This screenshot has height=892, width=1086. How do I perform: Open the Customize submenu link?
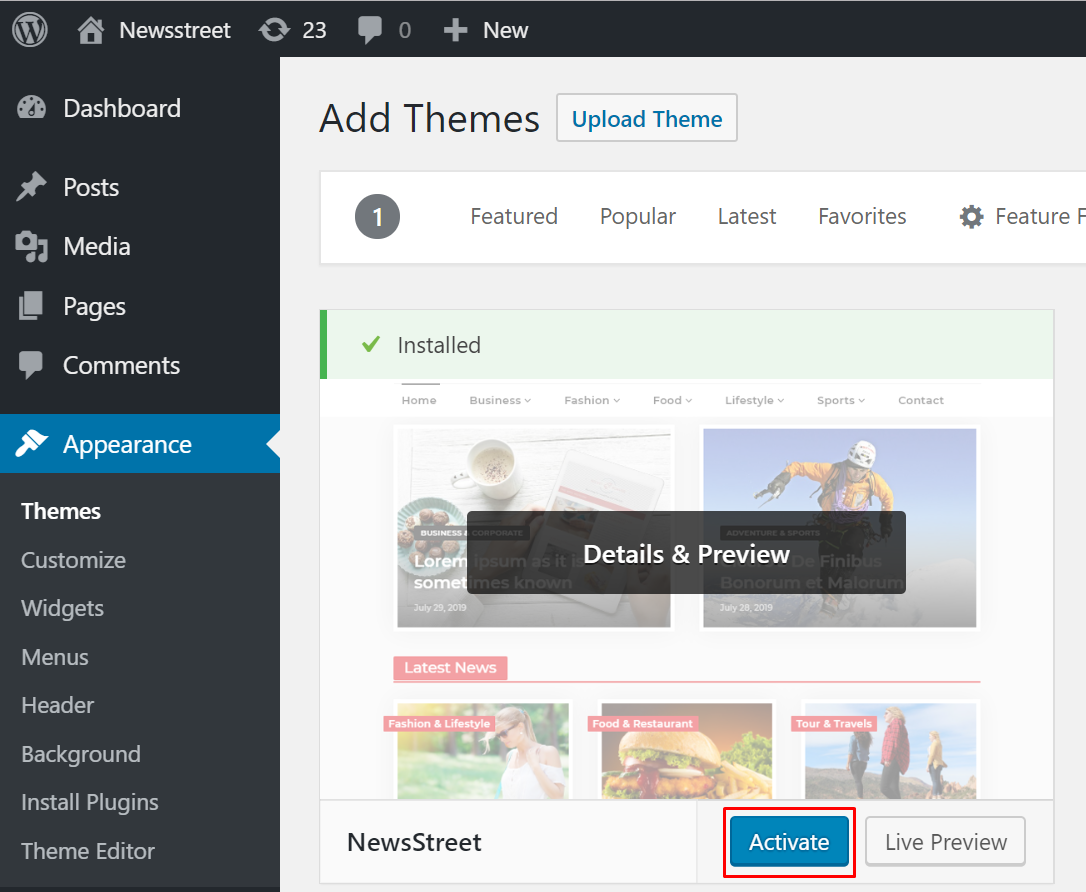[73, 560]
